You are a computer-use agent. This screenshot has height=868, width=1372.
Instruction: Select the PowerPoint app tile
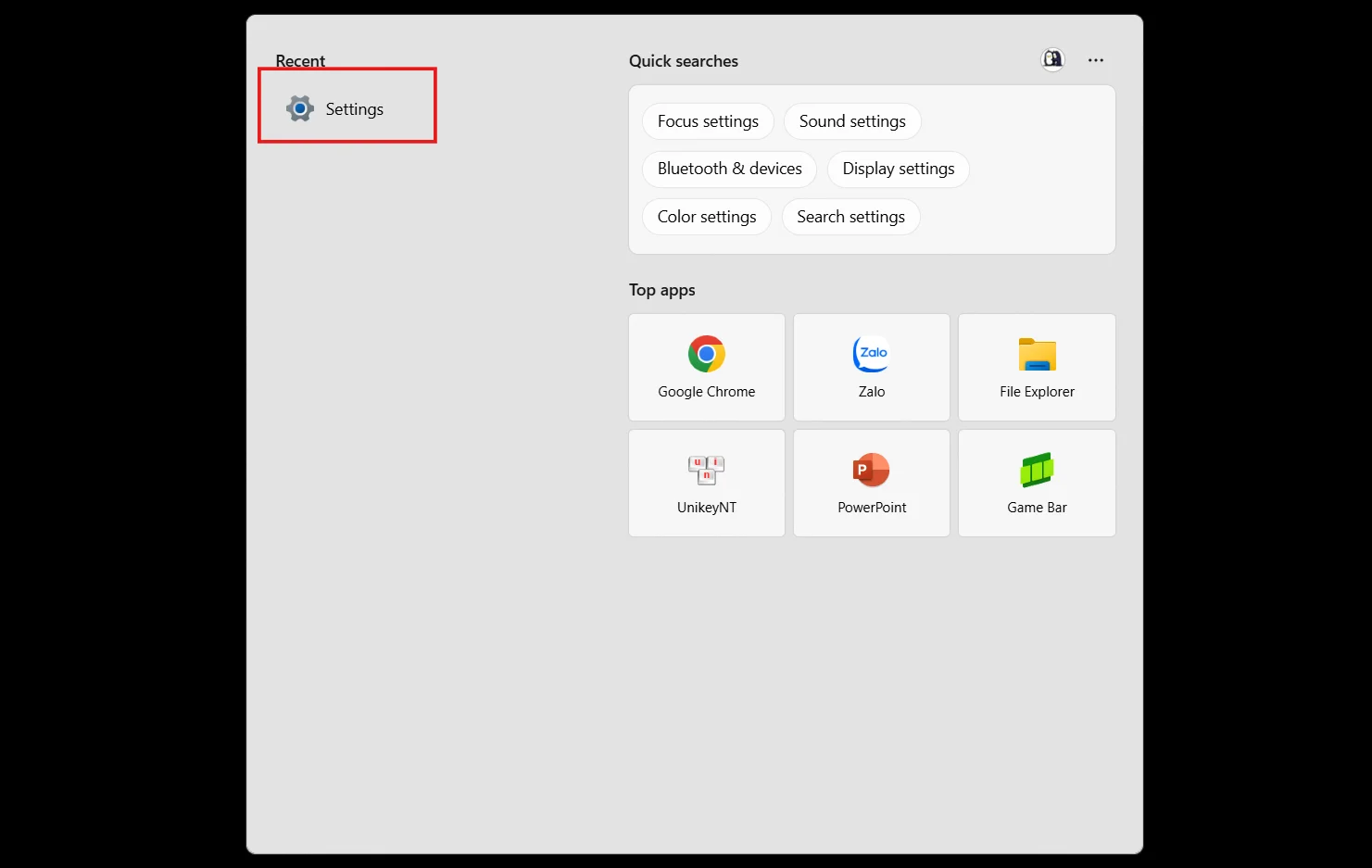(871, 483)
